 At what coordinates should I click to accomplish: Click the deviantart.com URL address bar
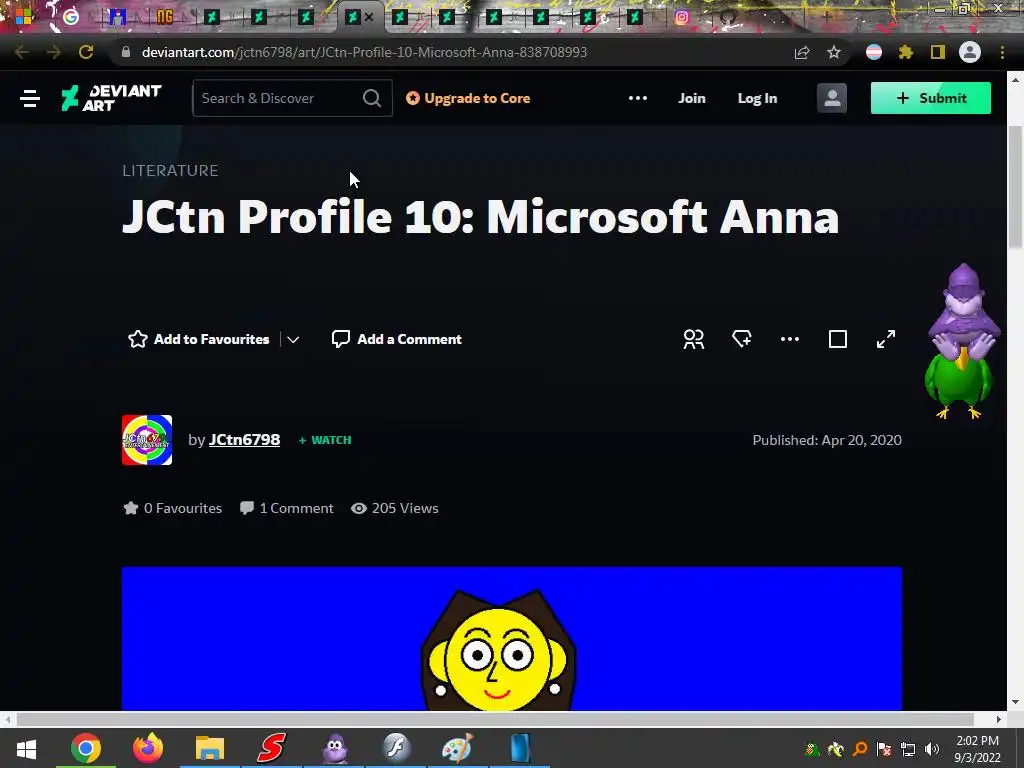(x=364, y=52)
